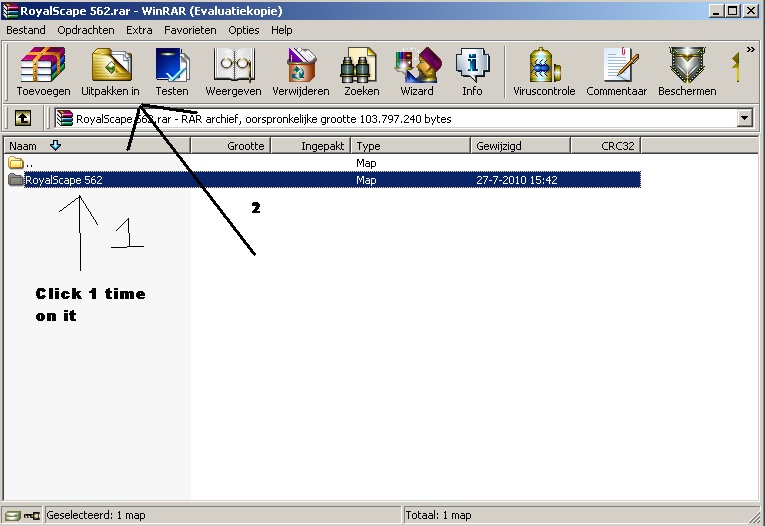
Task: Click the date 27-7-2010 15:42
Action: (517, 180)
